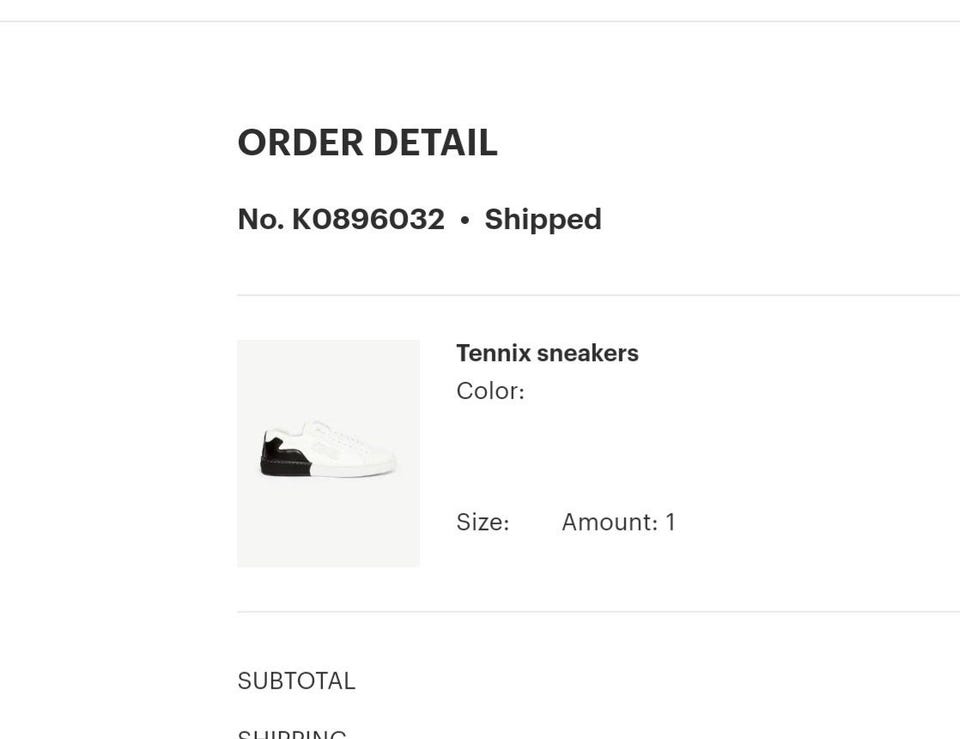Click the divider line above the product
960x739 pixels.
tap(598, 295)
